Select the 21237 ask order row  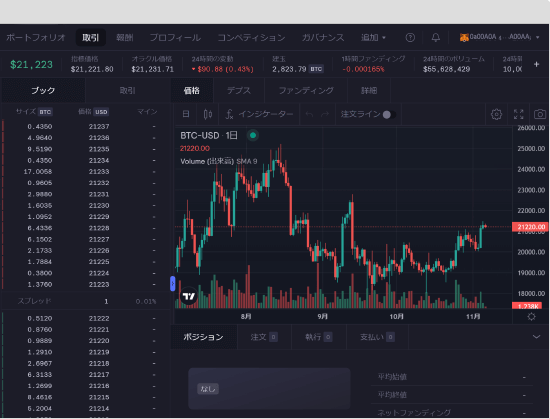pos(86,127)
